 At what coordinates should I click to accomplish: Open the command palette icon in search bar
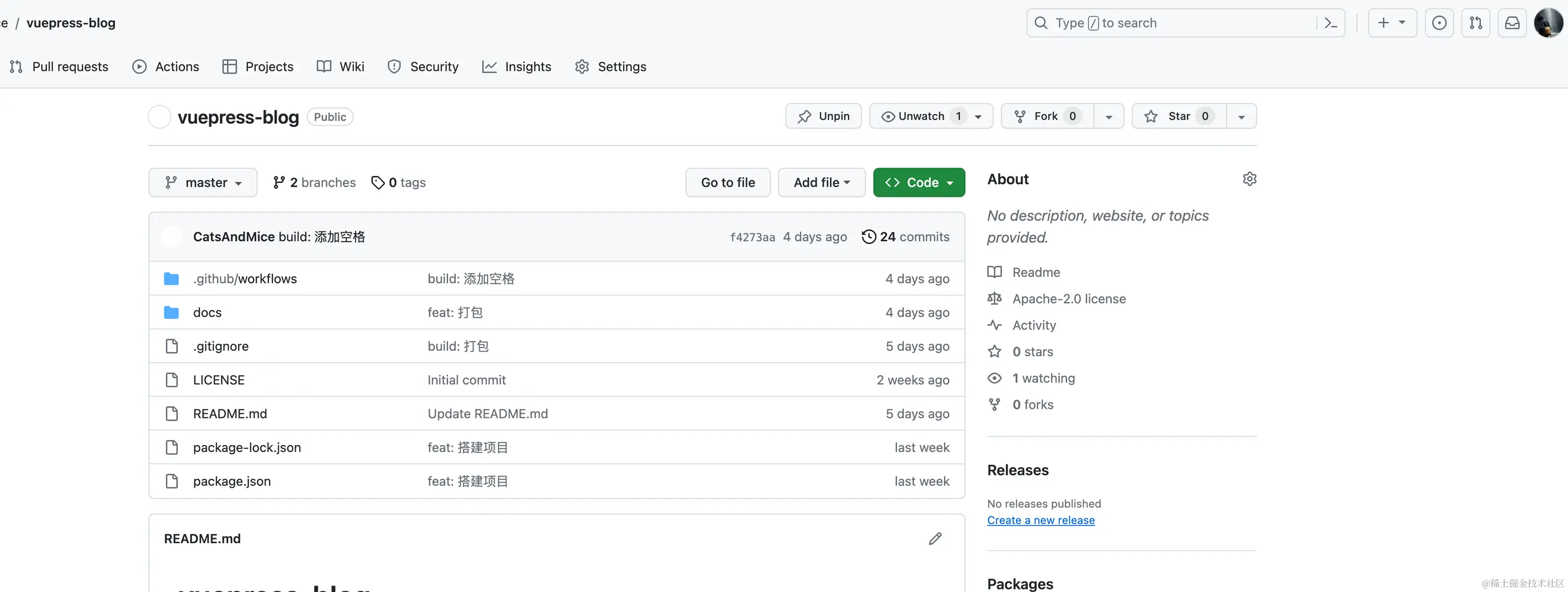1331,23
